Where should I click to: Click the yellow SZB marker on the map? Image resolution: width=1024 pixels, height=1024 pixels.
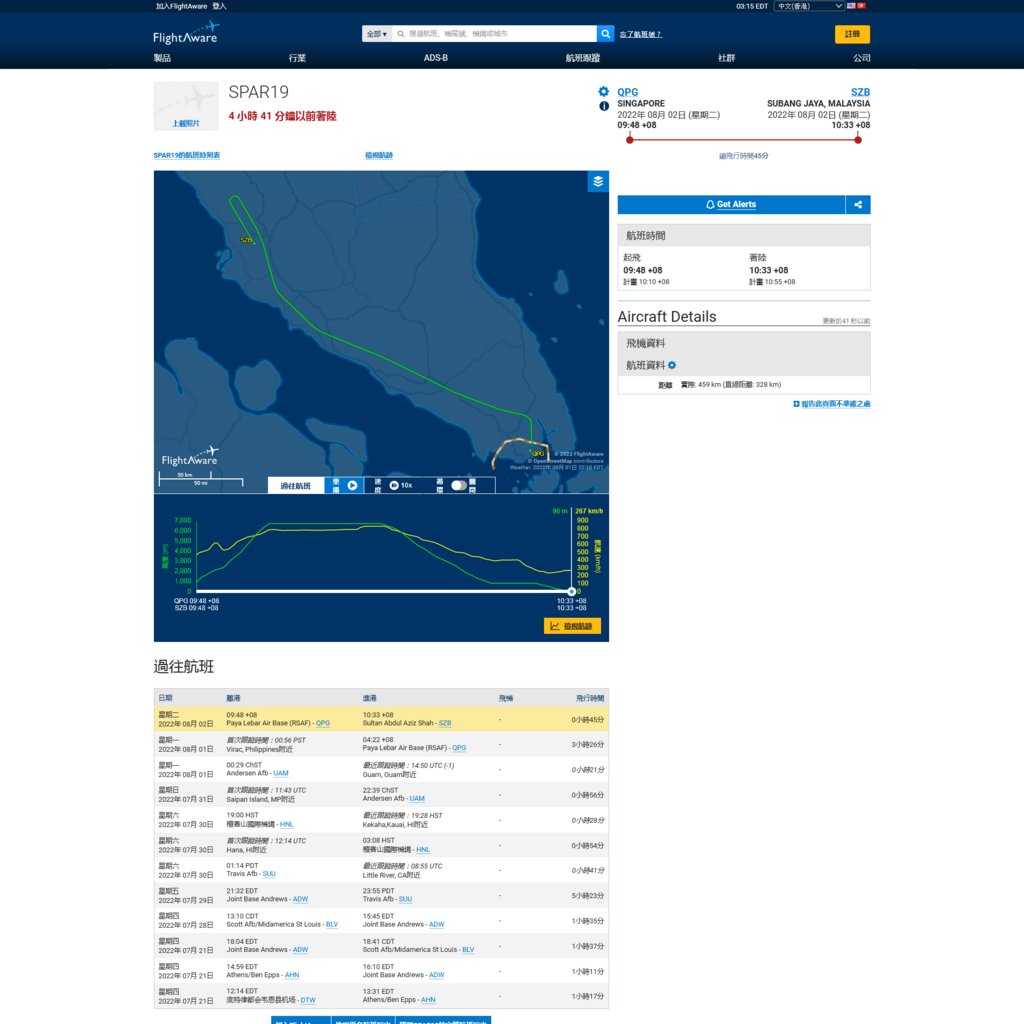pos(246,240)
